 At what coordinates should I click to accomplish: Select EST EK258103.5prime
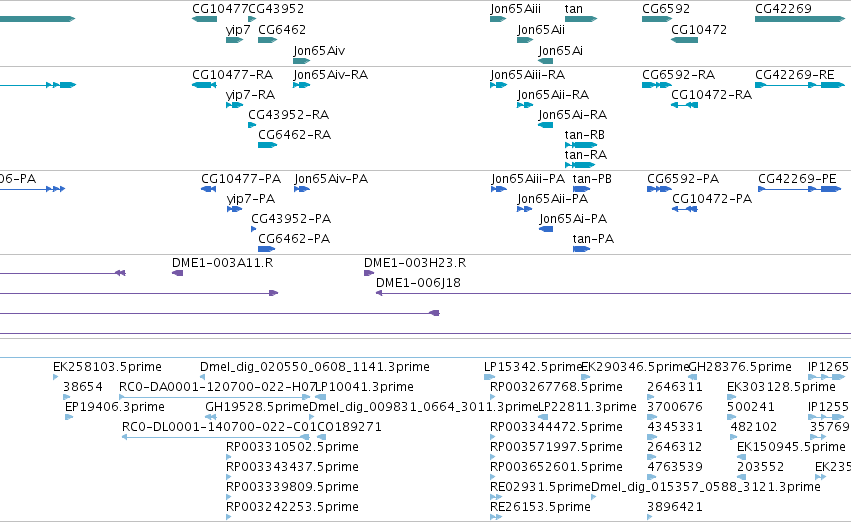(55, 377)
